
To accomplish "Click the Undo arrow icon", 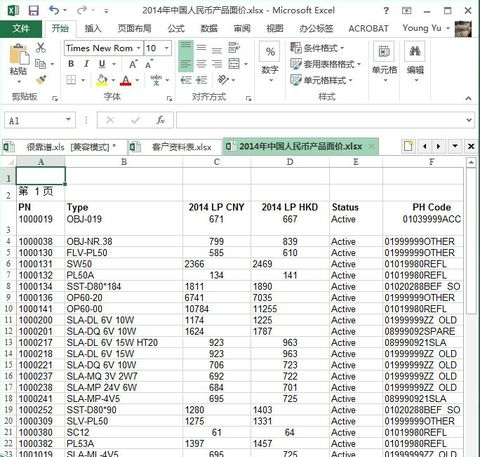I will [54, 11].
